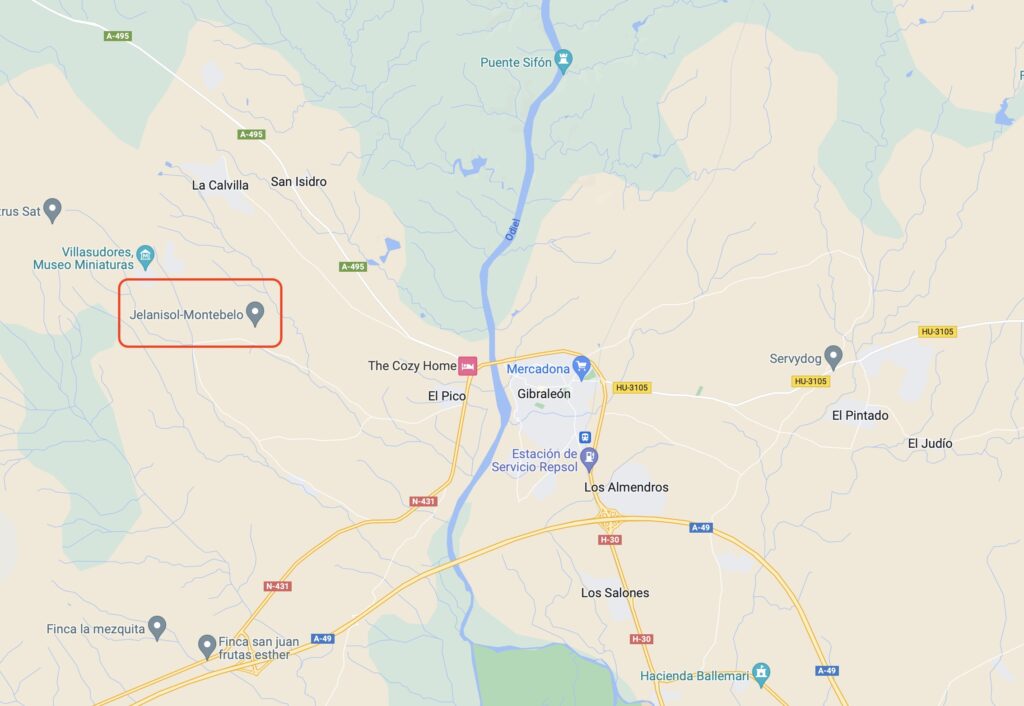Select the HU-3105 road badge near Gibraleón
Image resolution: width=1024 pixels, height=706 pixels.
click(632, 387)
